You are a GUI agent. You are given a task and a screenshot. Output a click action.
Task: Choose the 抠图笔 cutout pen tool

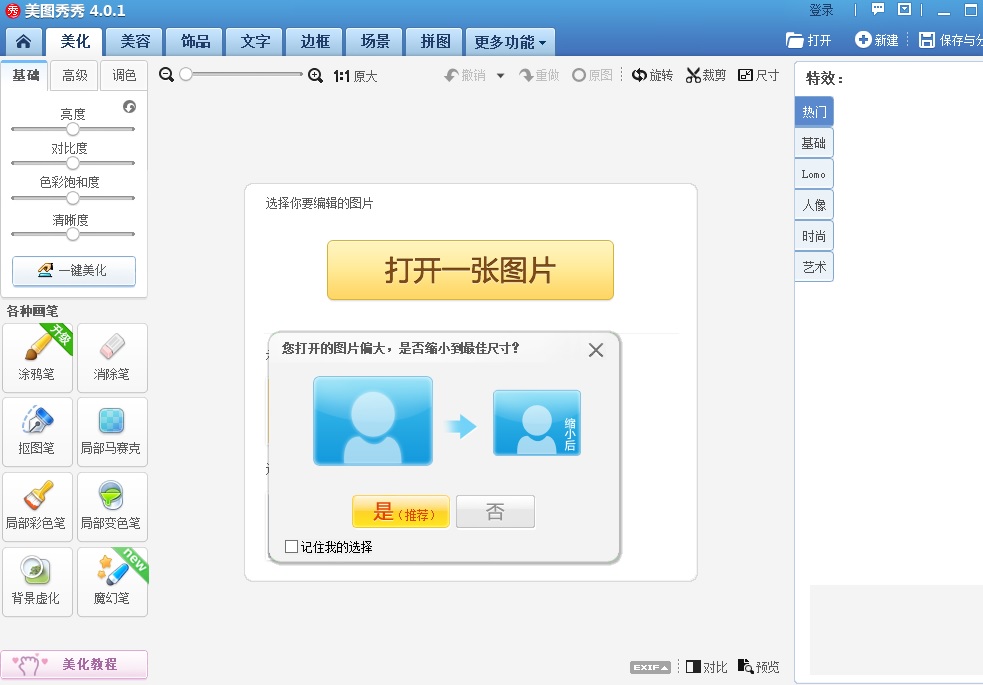click(x=38, y=431)
